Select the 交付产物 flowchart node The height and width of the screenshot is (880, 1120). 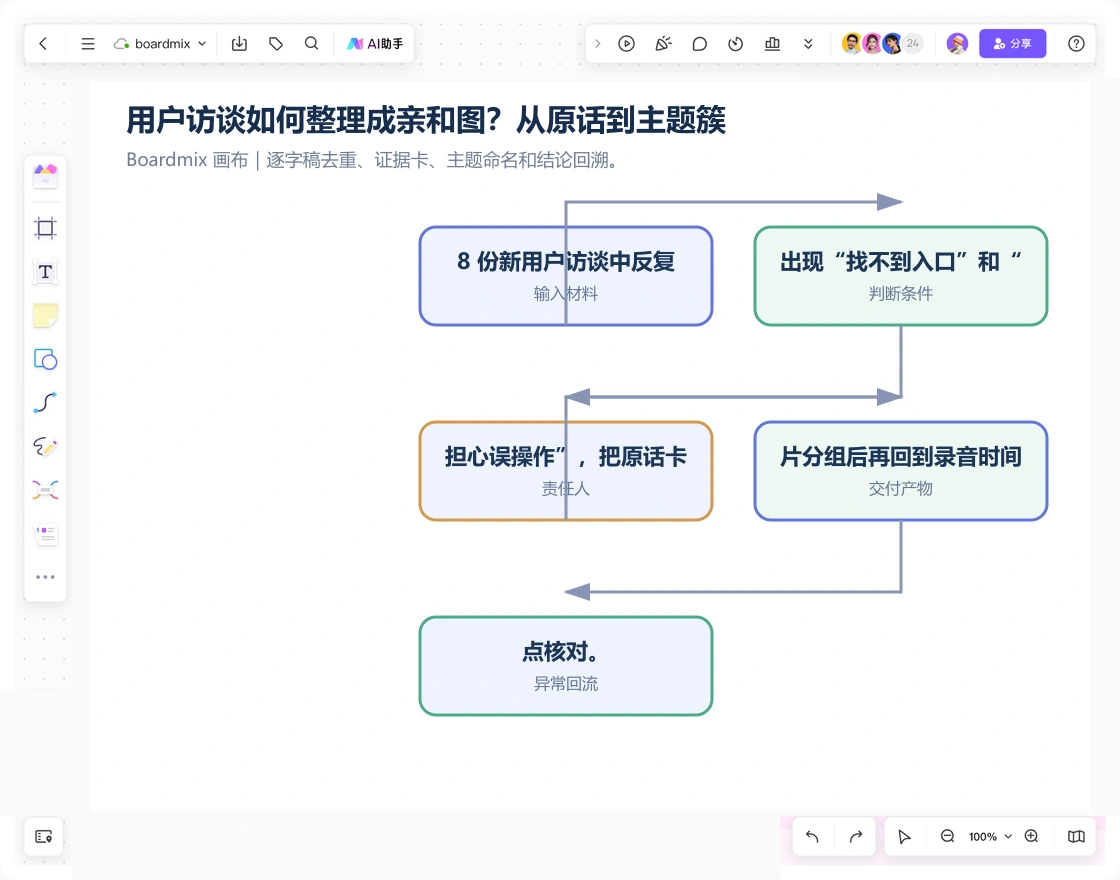point(901,471)
